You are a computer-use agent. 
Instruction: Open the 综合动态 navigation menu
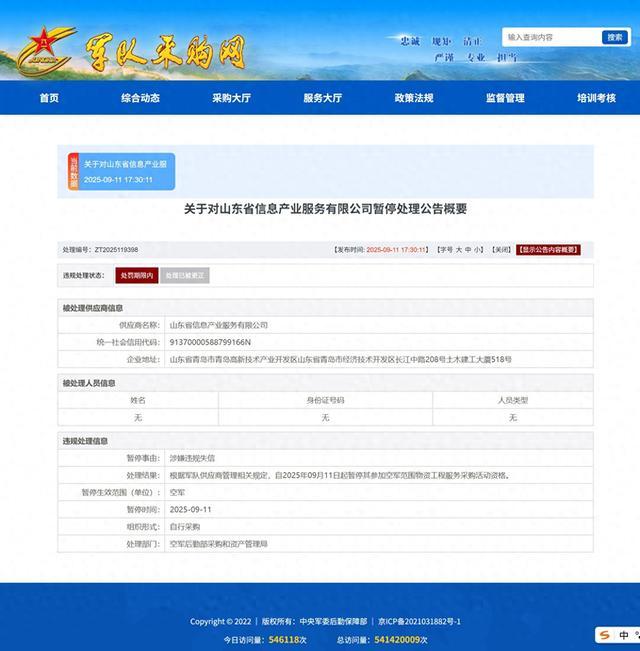click(140, 98)
